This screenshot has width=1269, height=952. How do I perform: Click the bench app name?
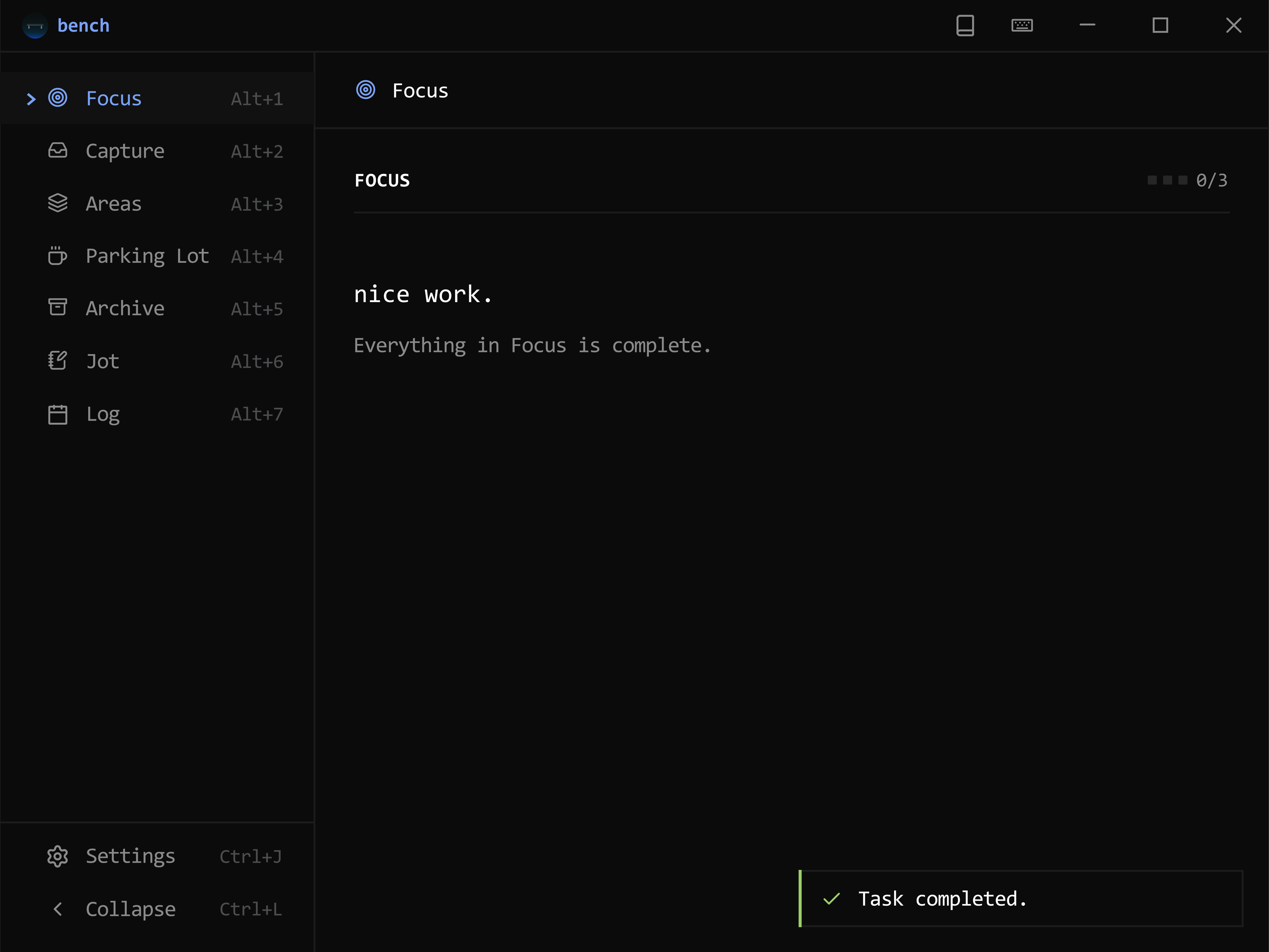click(x=84, y=26)
